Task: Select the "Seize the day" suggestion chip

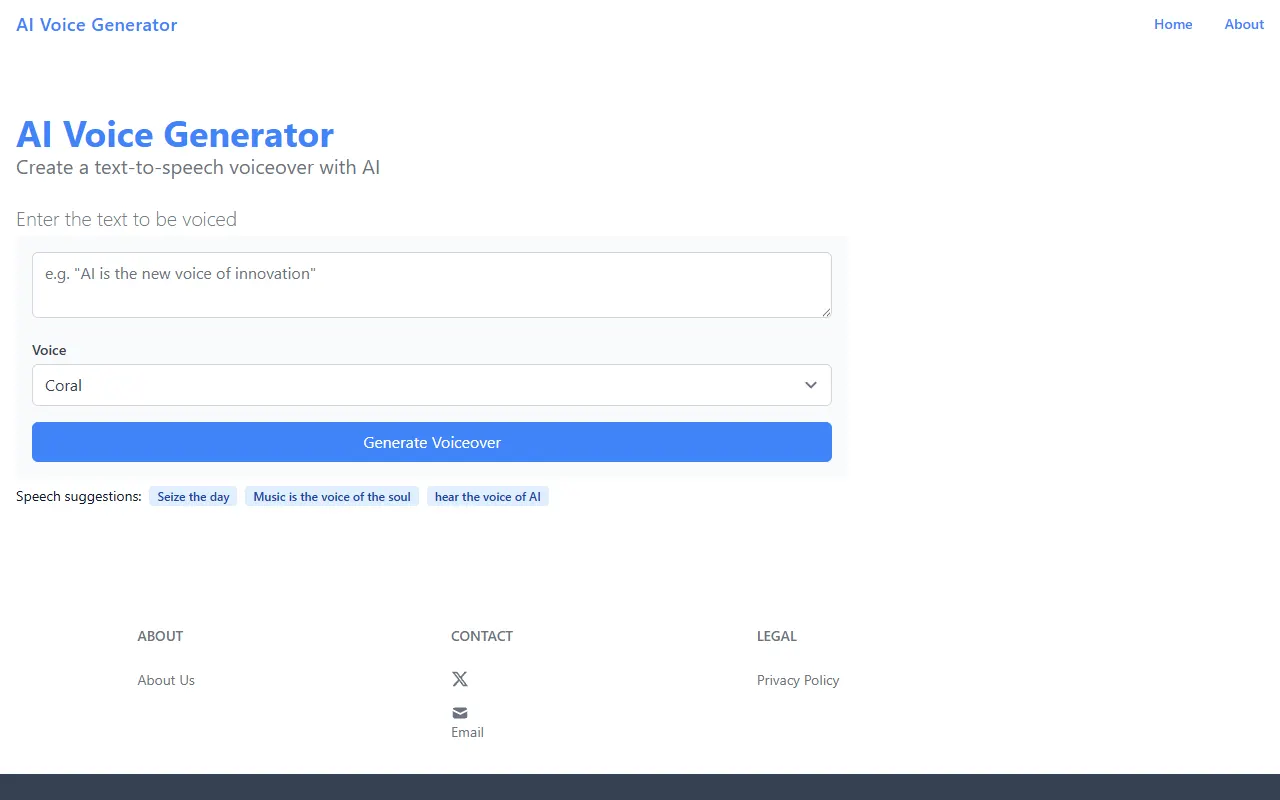Action: click(193, 496)
